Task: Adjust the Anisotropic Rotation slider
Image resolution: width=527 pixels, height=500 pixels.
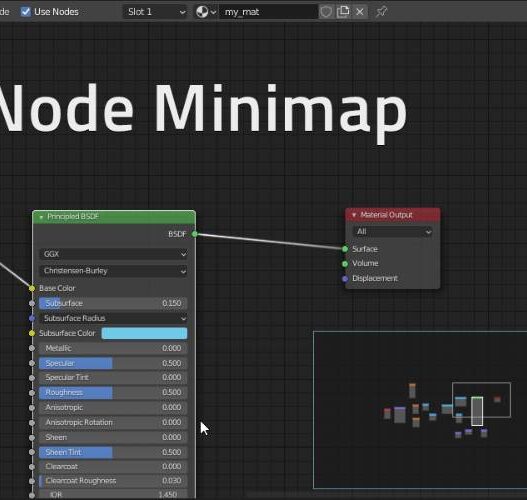Action: coord(113,422)
